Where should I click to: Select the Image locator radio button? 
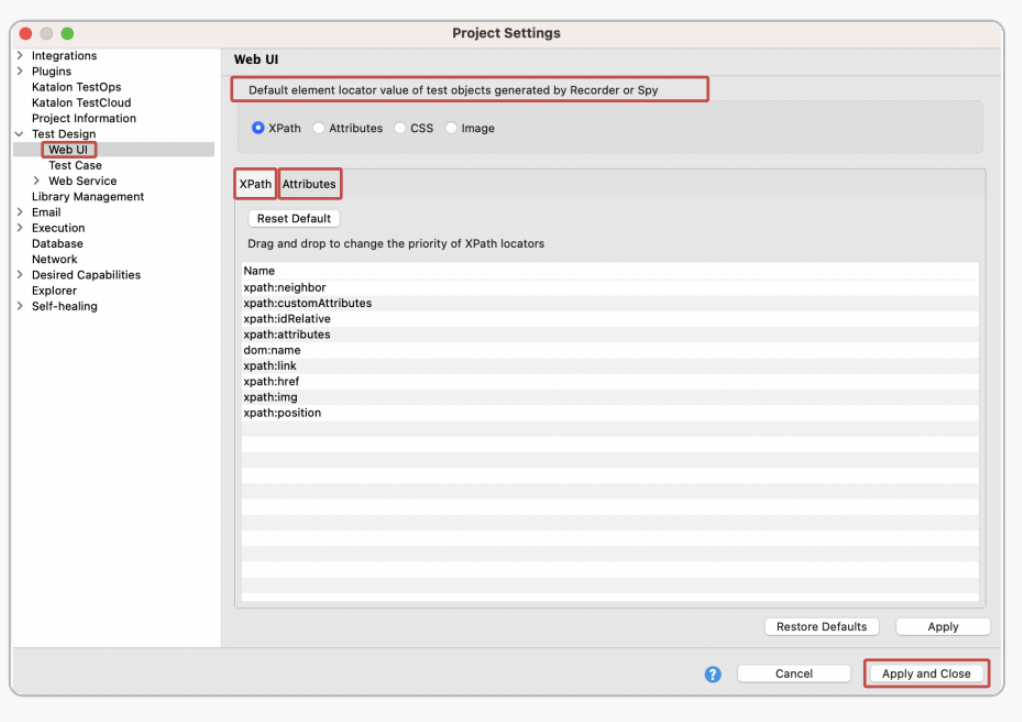451,128
